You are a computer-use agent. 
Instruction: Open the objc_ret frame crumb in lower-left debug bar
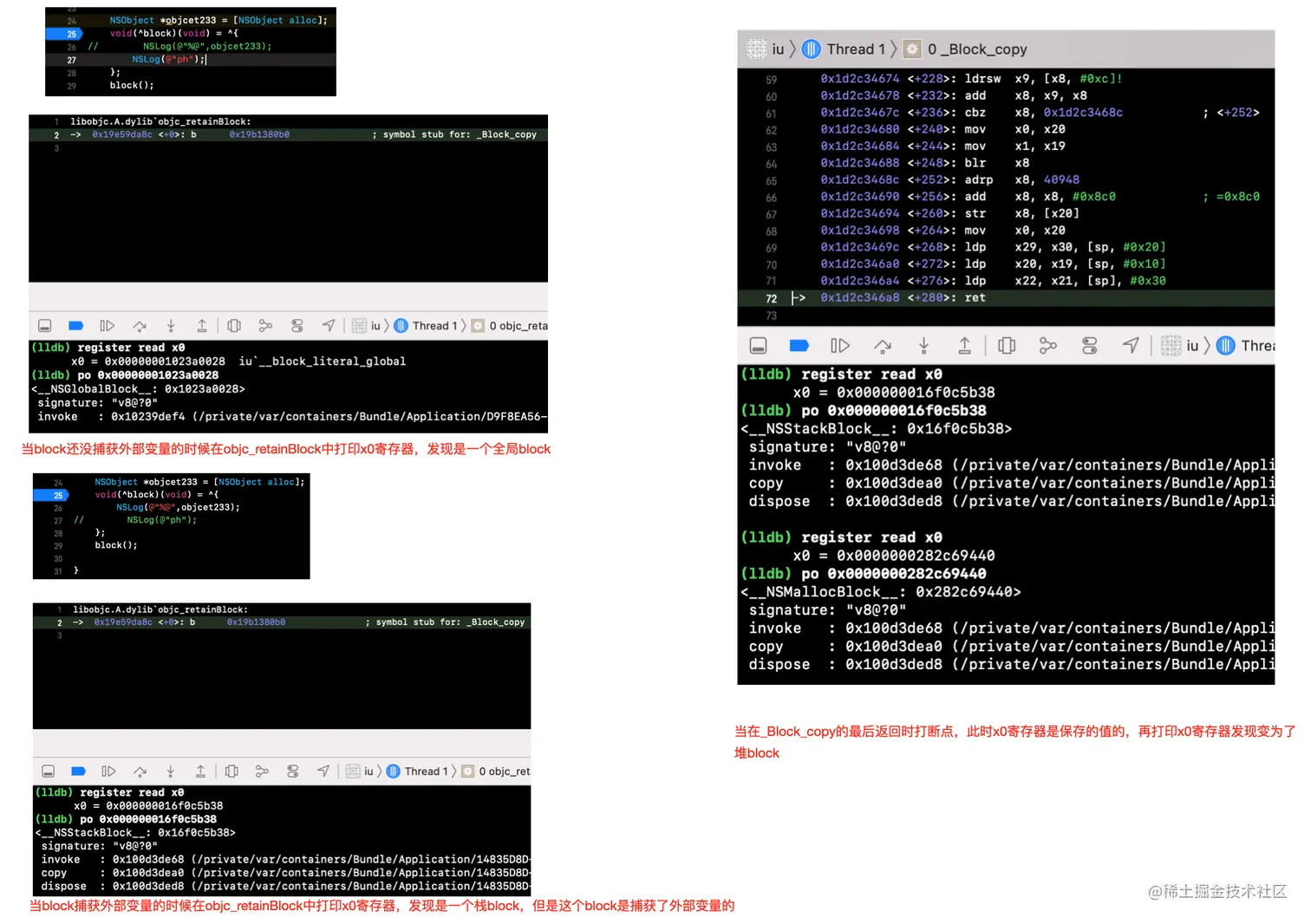tap(496, 771)
